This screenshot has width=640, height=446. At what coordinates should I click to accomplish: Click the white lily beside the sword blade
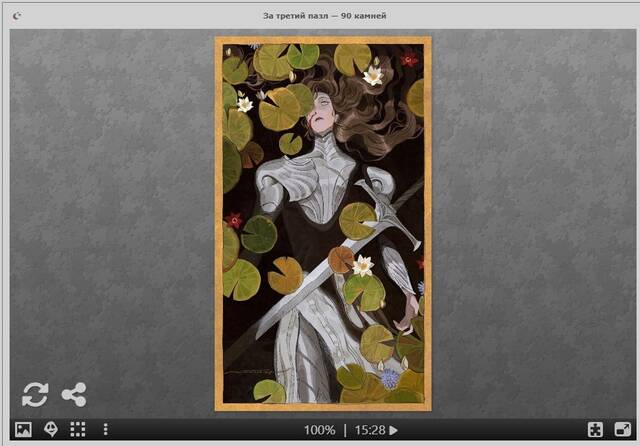(x=362, y=265)
